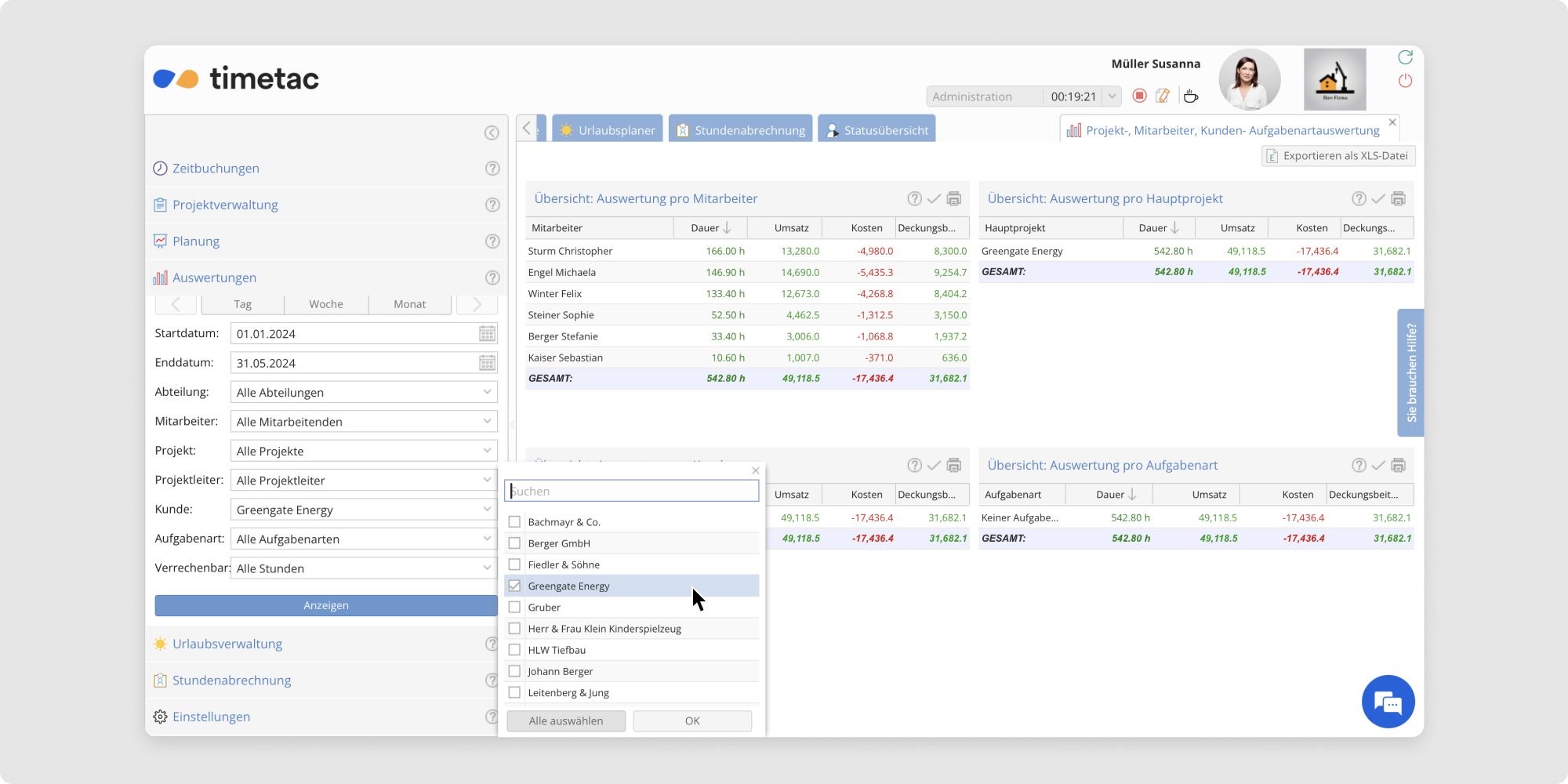Uncheck the Greengate Energy checkbox
This screenshot has width=1568, height=784.
click(x=514, y=586)
